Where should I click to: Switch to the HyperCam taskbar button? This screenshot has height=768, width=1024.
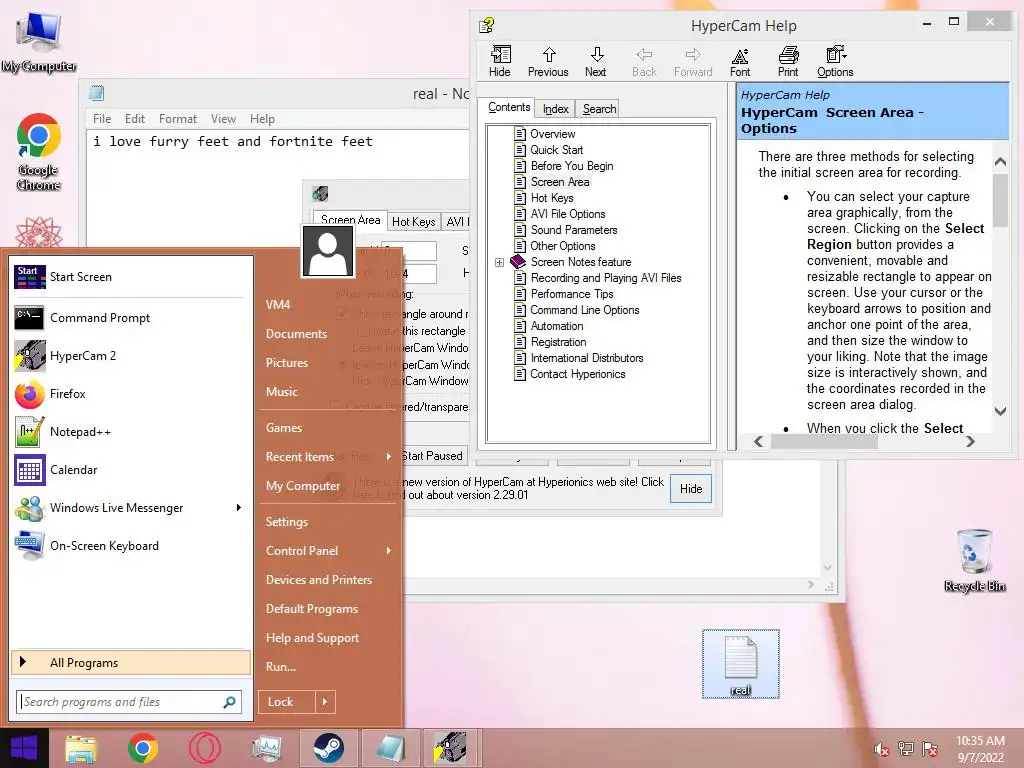pyautogui.click(x=452, y=748)
